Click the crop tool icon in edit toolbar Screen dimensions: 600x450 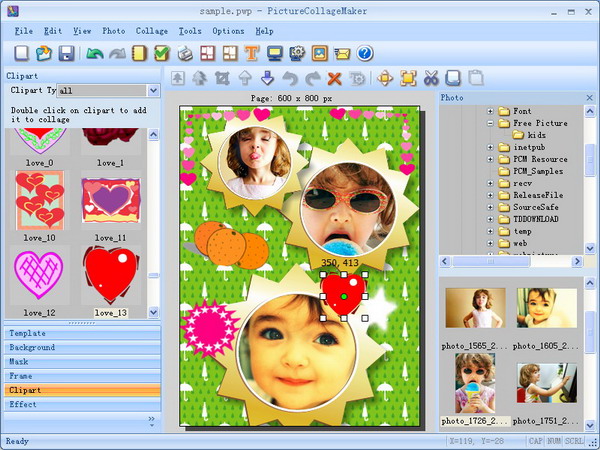(x=222, y=78)
